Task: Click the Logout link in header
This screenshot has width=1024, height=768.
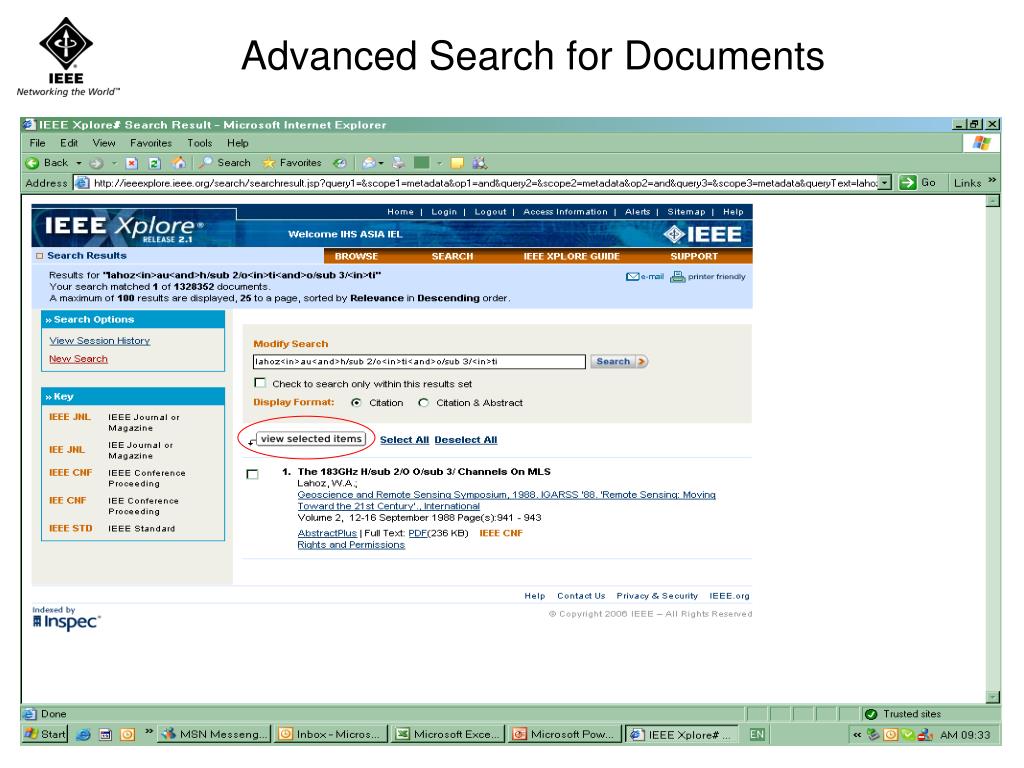Action: (490, 212)
